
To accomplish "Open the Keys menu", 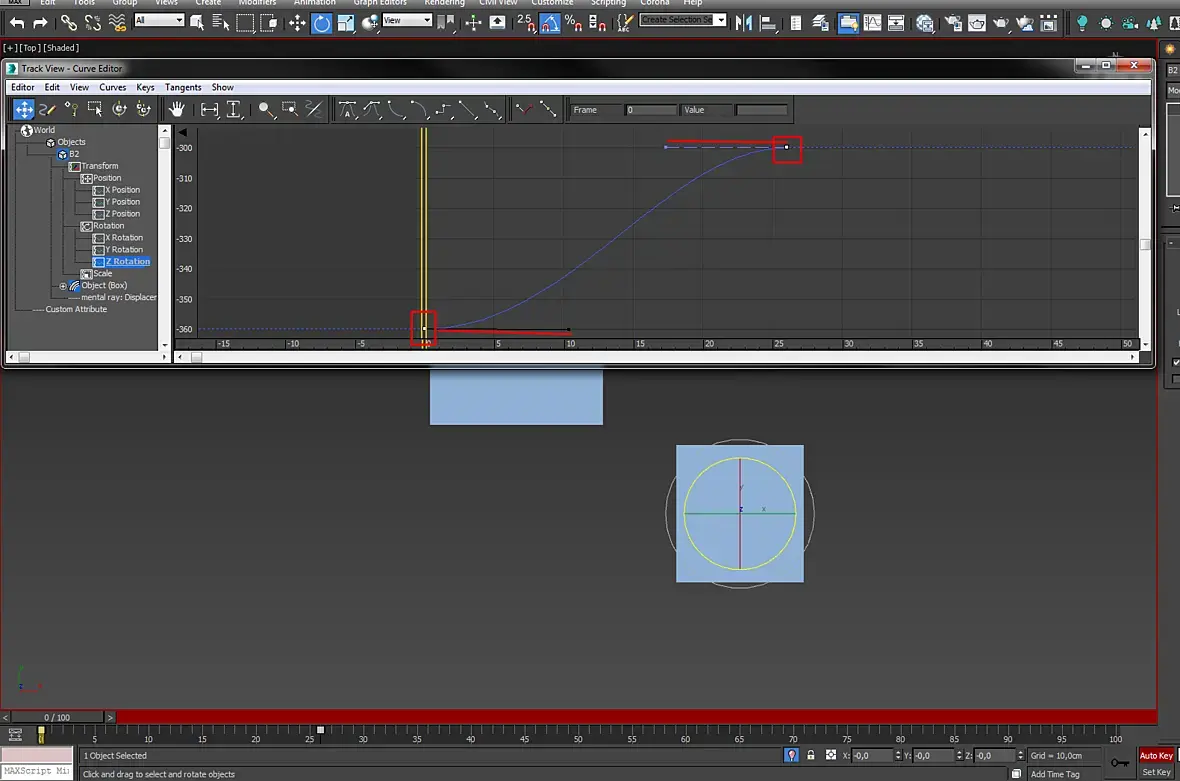I will pos(145,87).
